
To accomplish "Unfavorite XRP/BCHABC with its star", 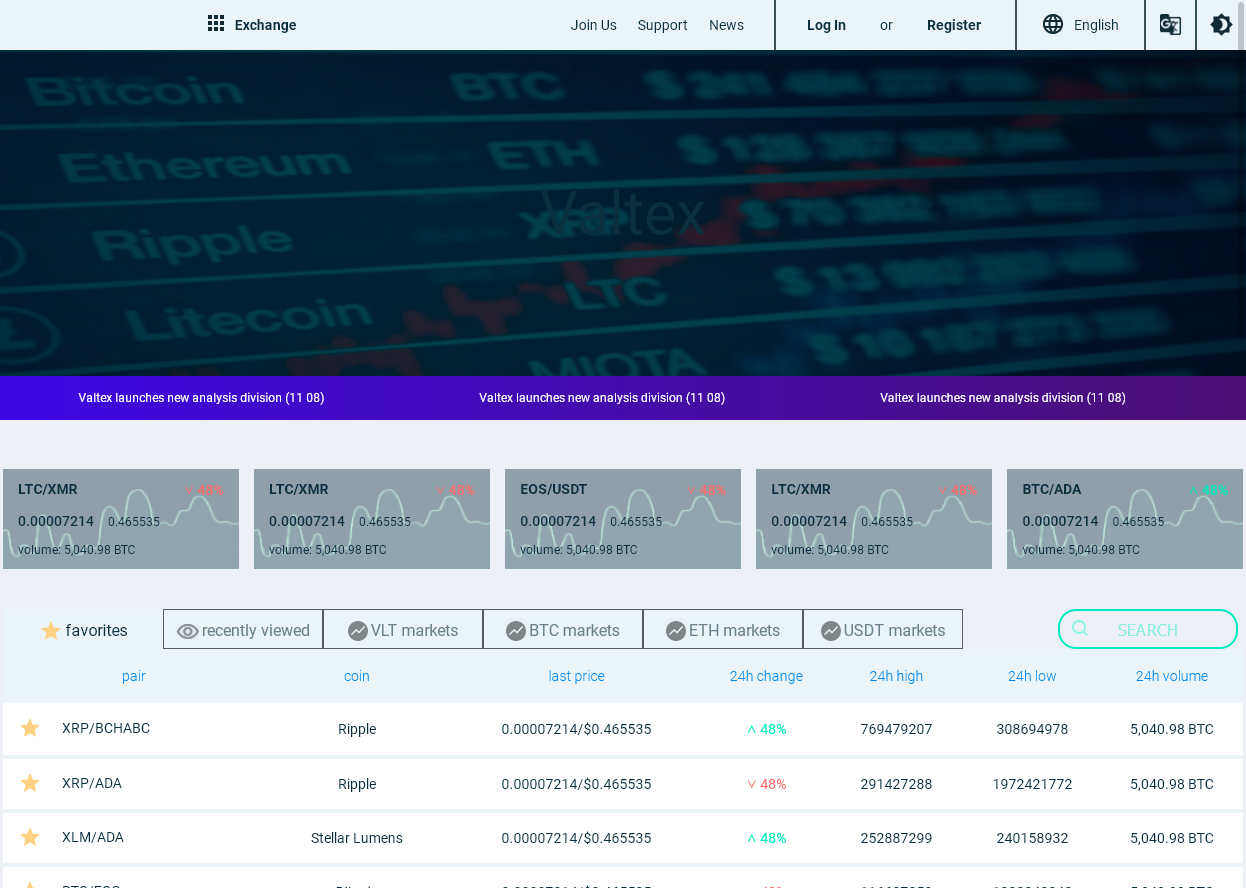I will pos(30,728).
